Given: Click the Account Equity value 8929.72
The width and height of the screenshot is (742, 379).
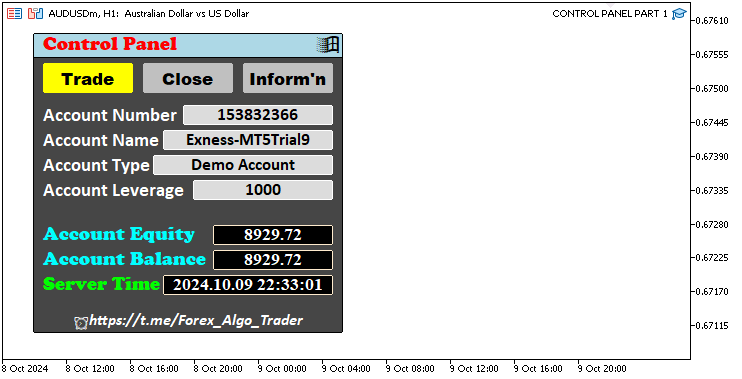Looking at the screenshot, I should point(273,235).
